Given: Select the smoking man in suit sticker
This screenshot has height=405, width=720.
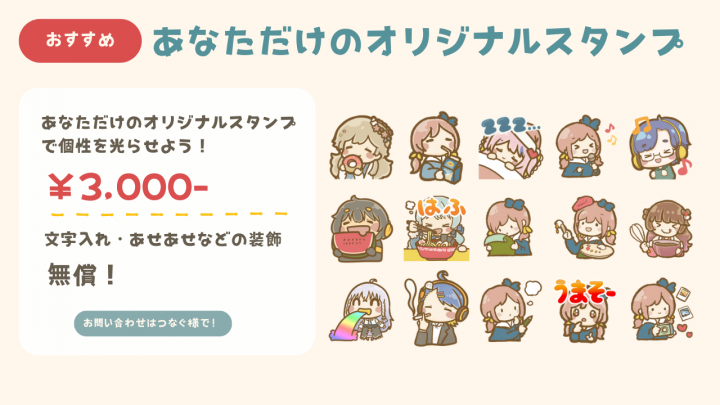Looking at the screenshot, I should coord(436,309).
